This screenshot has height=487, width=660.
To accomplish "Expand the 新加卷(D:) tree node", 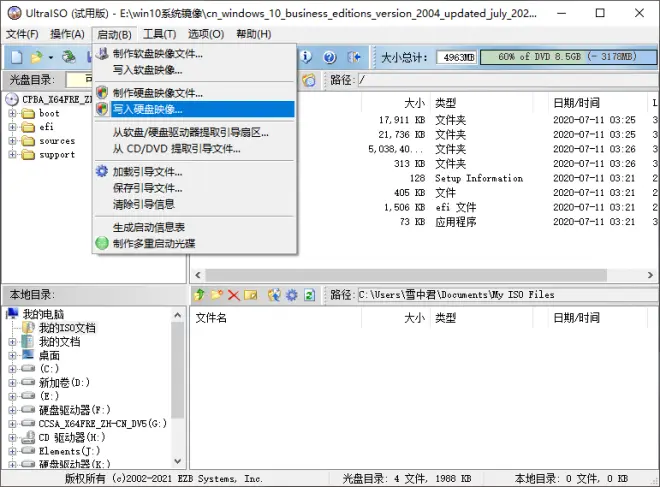I will click(x=12, y=383).
